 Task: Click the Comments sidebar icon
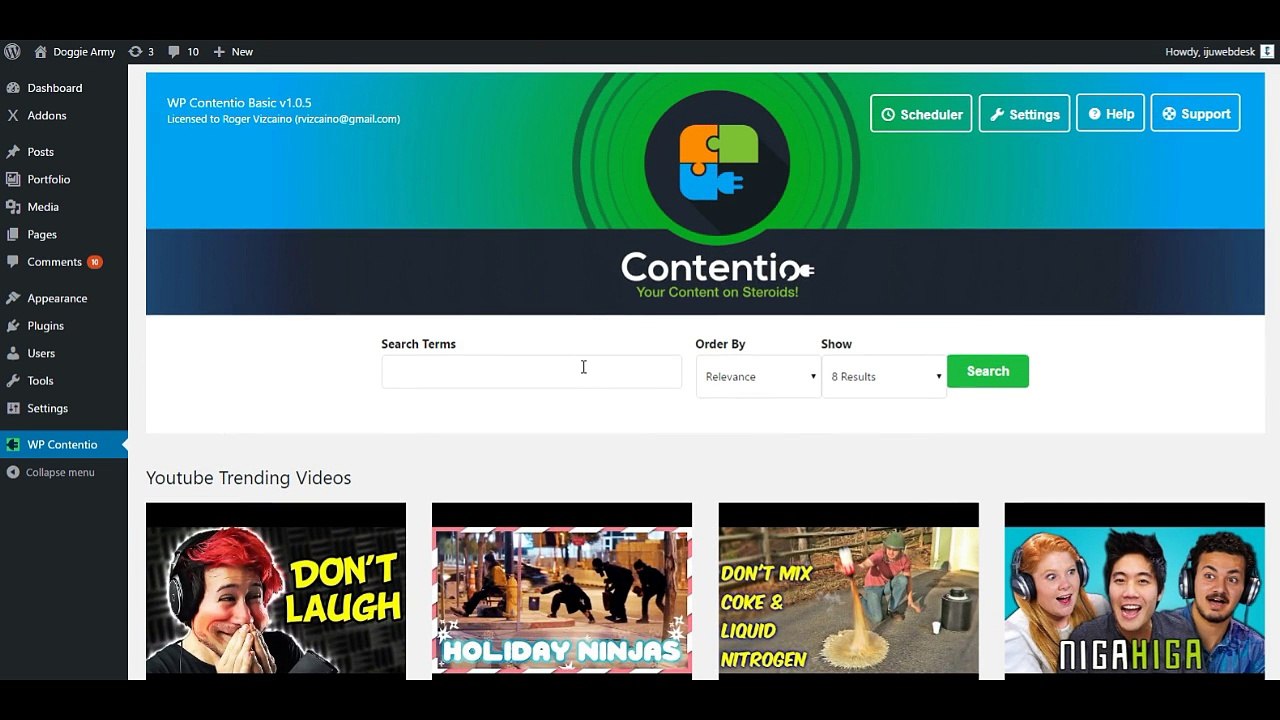point(13,262)
